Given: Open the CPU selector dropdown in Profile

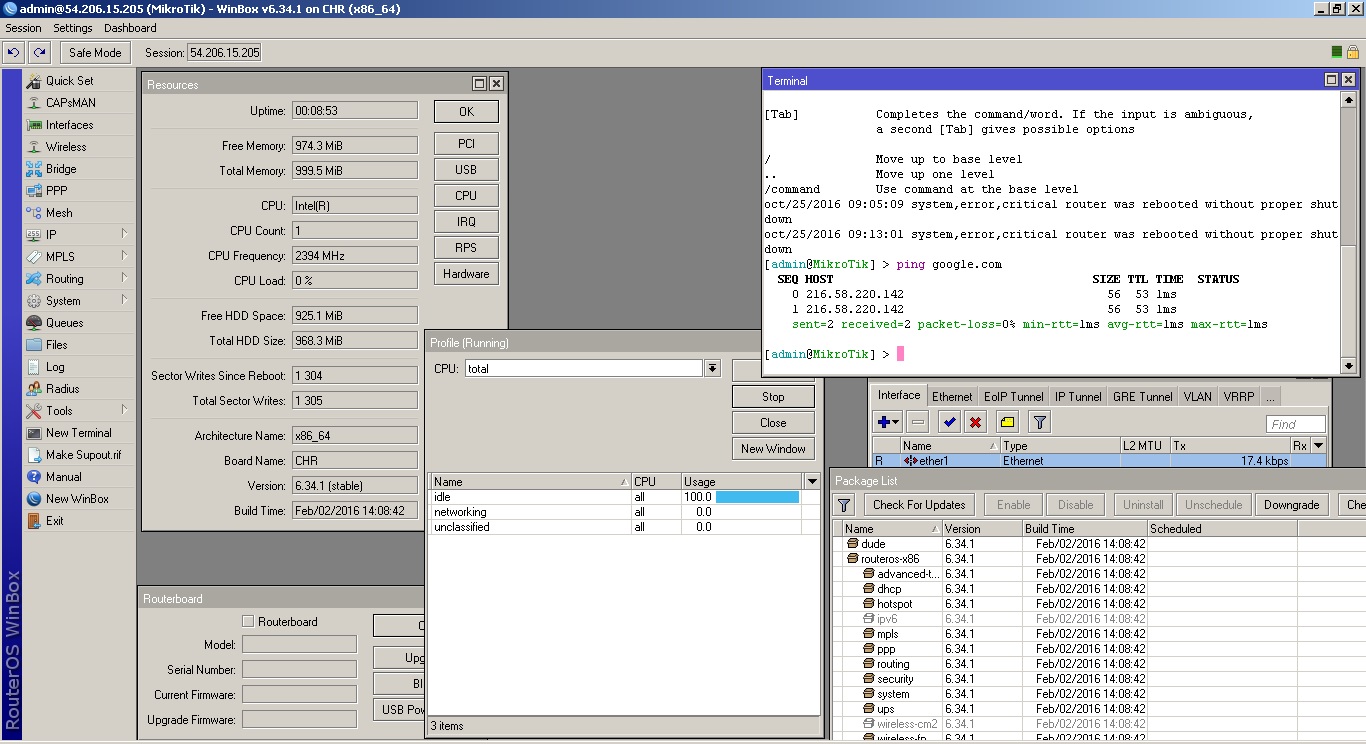Looking at the screenshot, I should tap(711, 367).
